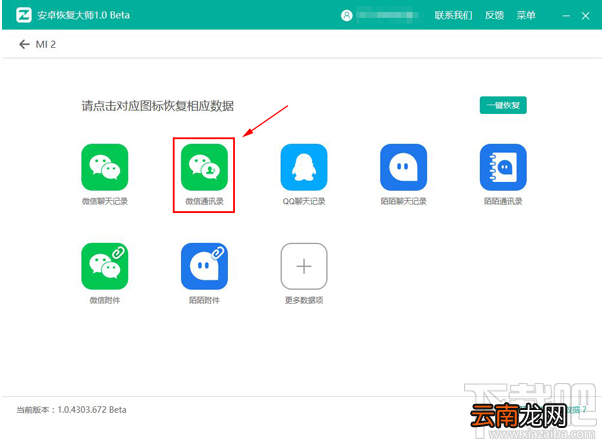The image size is (604, 444).
Task: Click the 微信聊天记录 label text
Action: point(105,201)
